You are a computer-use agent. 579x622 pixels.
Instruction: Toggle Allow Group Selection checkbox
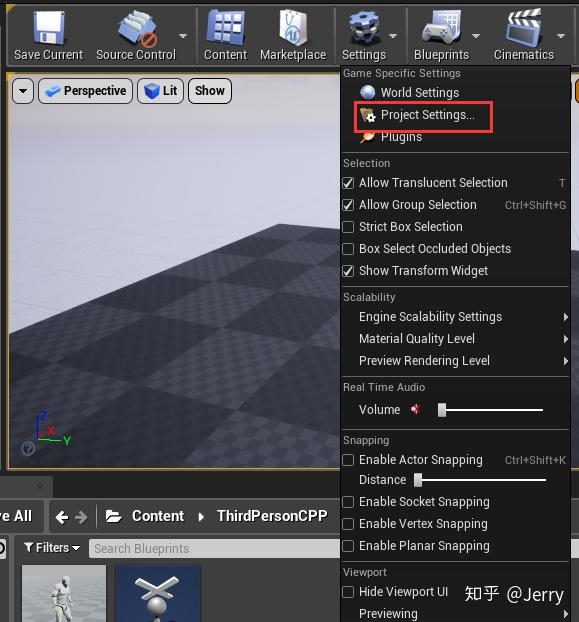[348, 205]
